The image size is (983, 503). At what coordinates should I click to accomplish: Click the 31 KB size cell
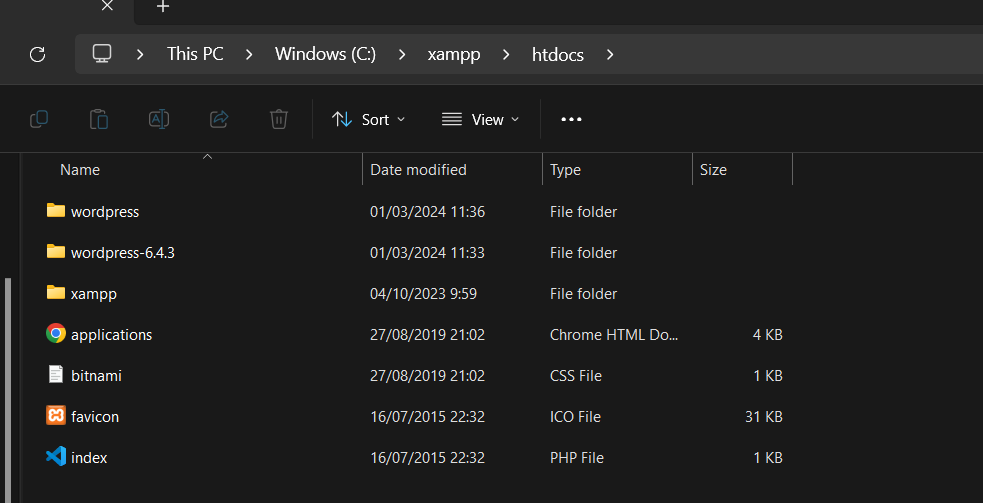point(764,416)
